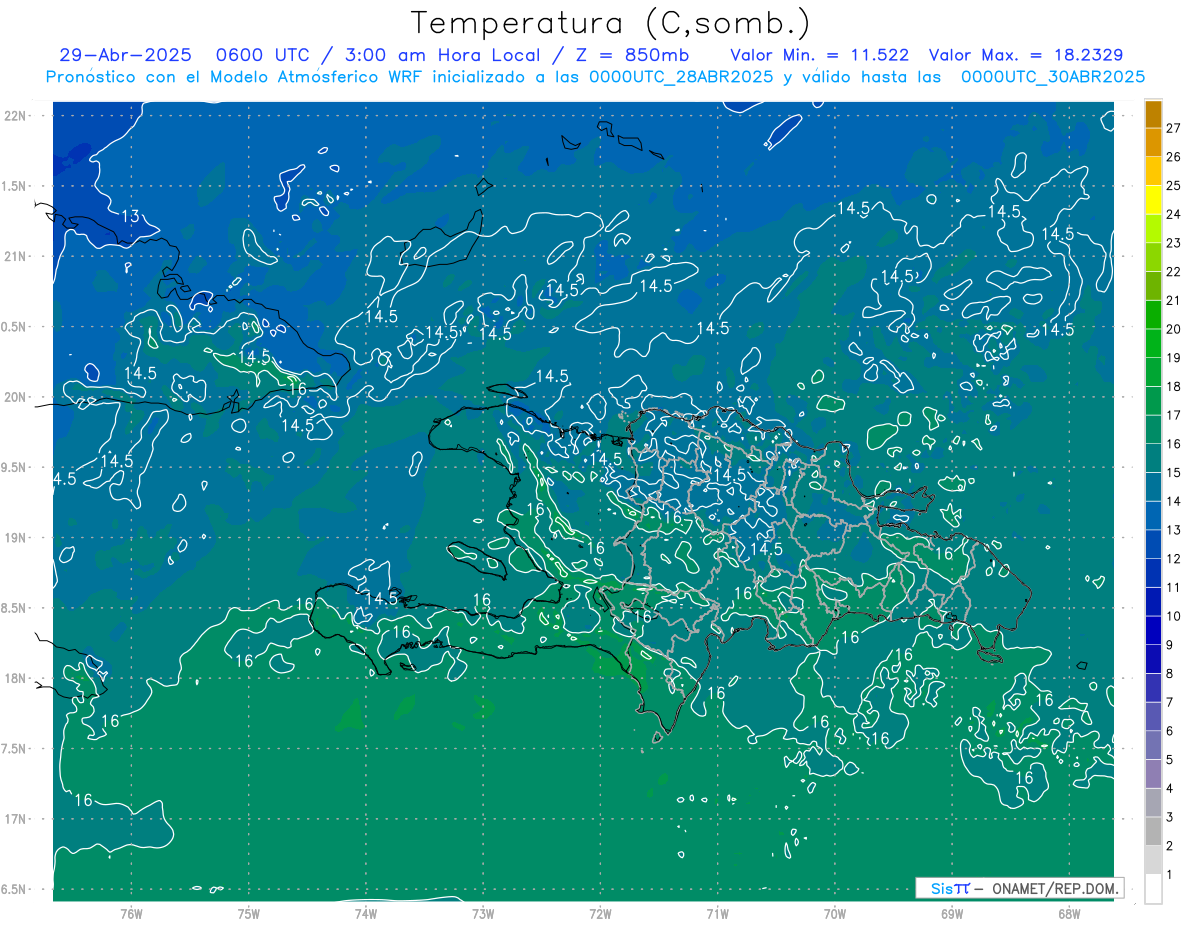
Task: Click the color scale value "15"
Action: click(x=1174, y=472)
